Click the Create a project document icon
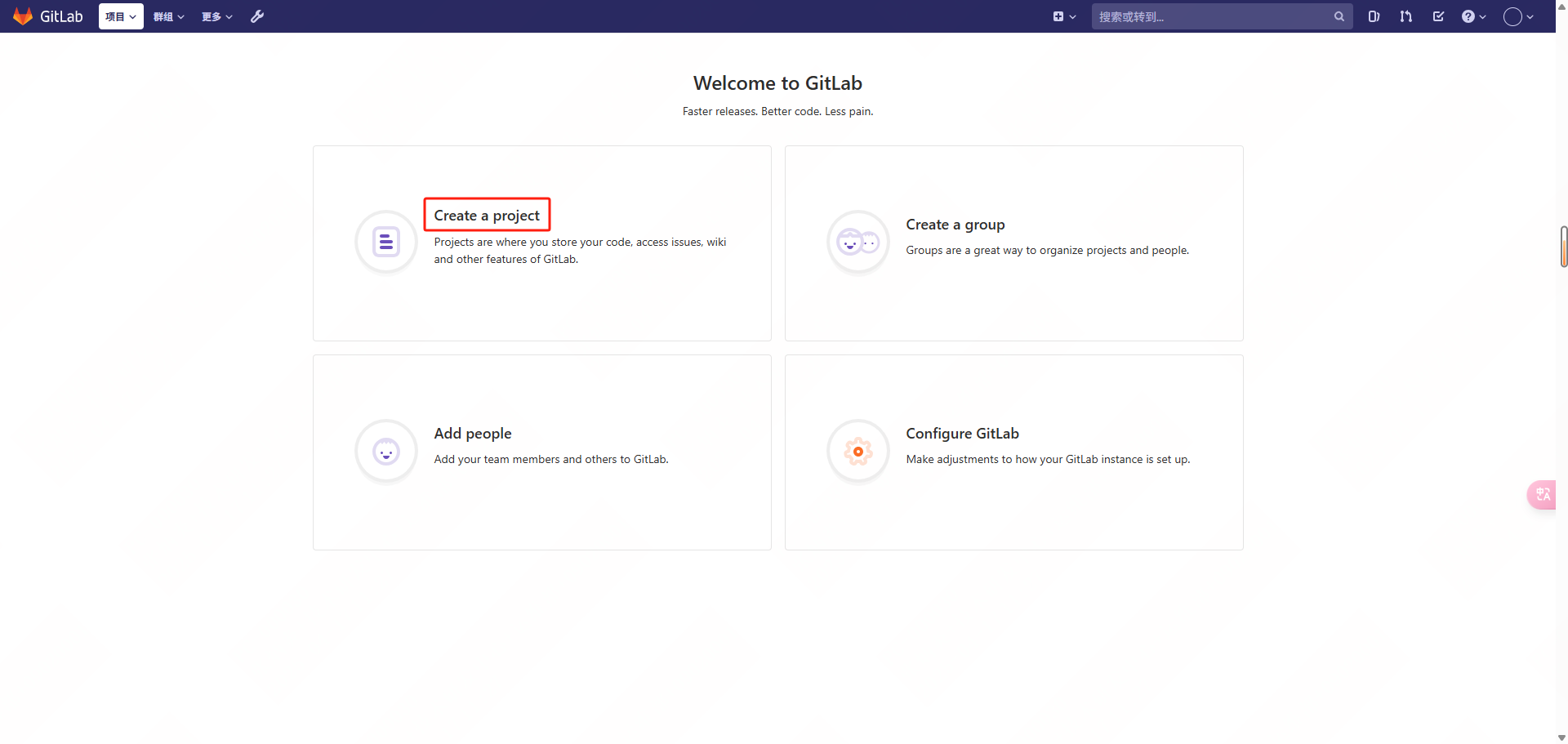1568x744 pixels. [x=386, y=242]
